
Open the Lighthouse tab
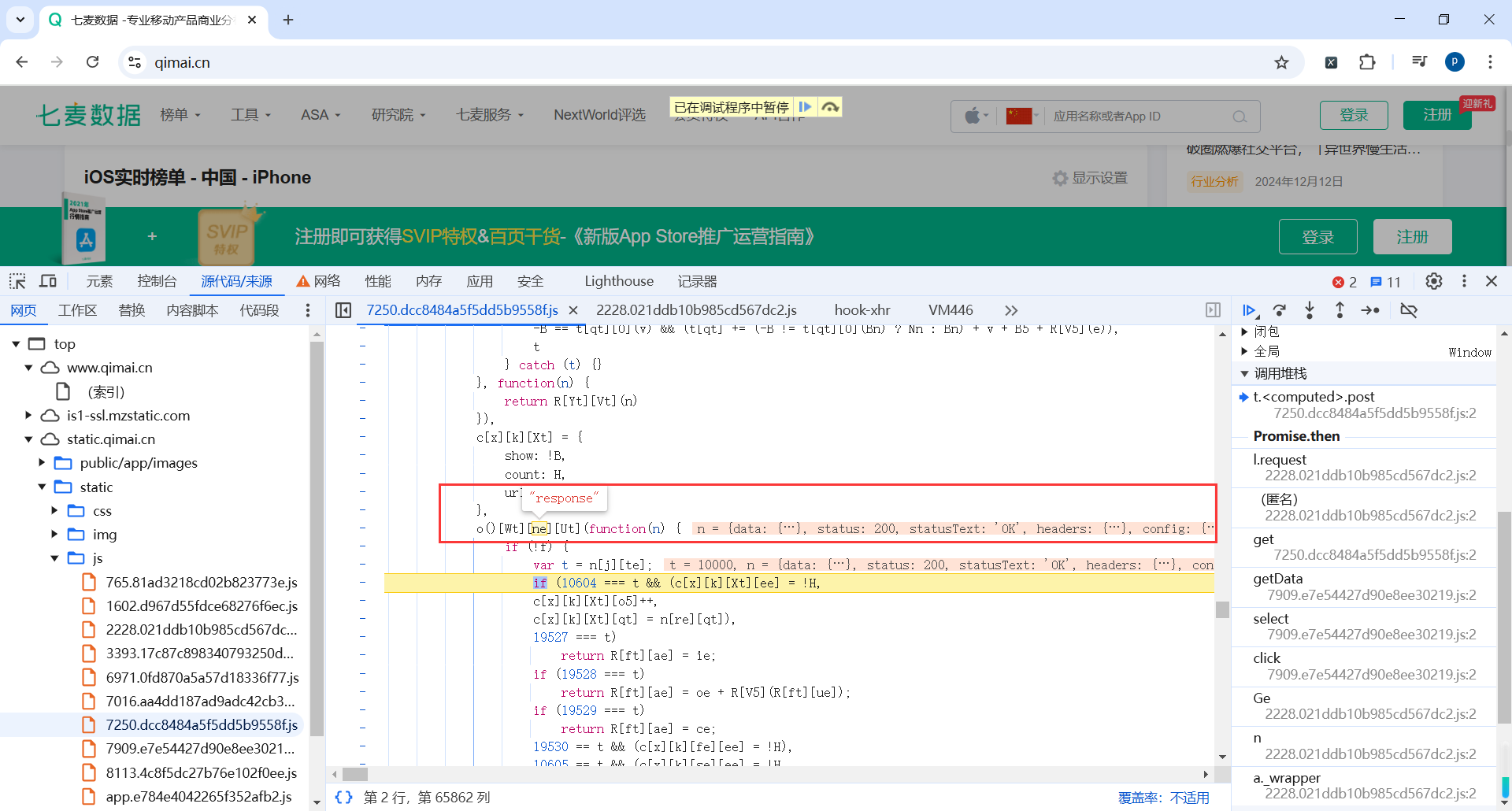[619, 281]
